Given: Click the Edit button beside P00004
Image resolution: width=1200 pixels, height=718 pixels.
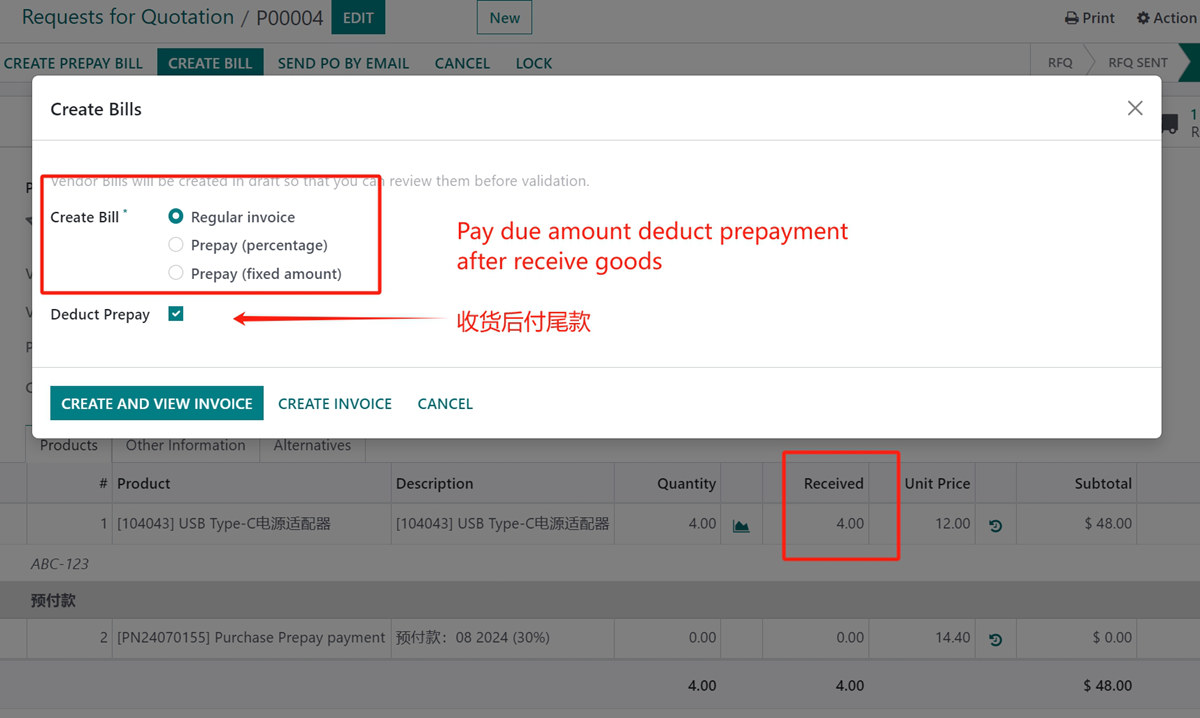Looking at the screenshot, I should coord(358,18).
